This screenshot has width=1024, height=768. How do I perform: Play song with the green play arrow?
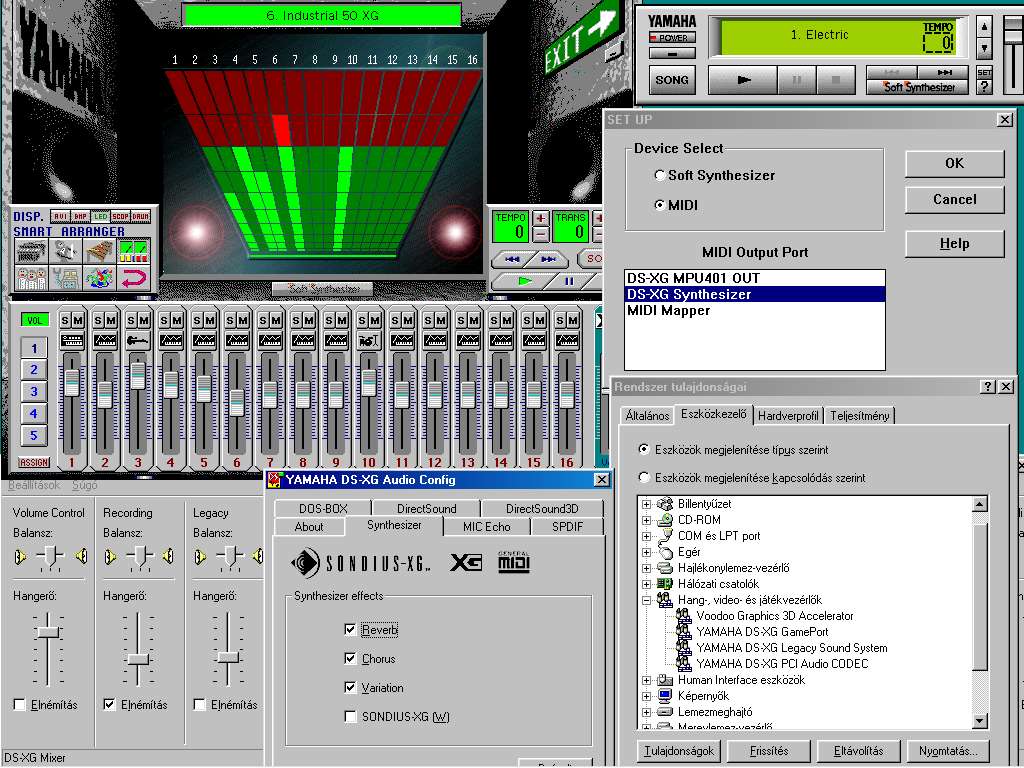click(525, 281)
